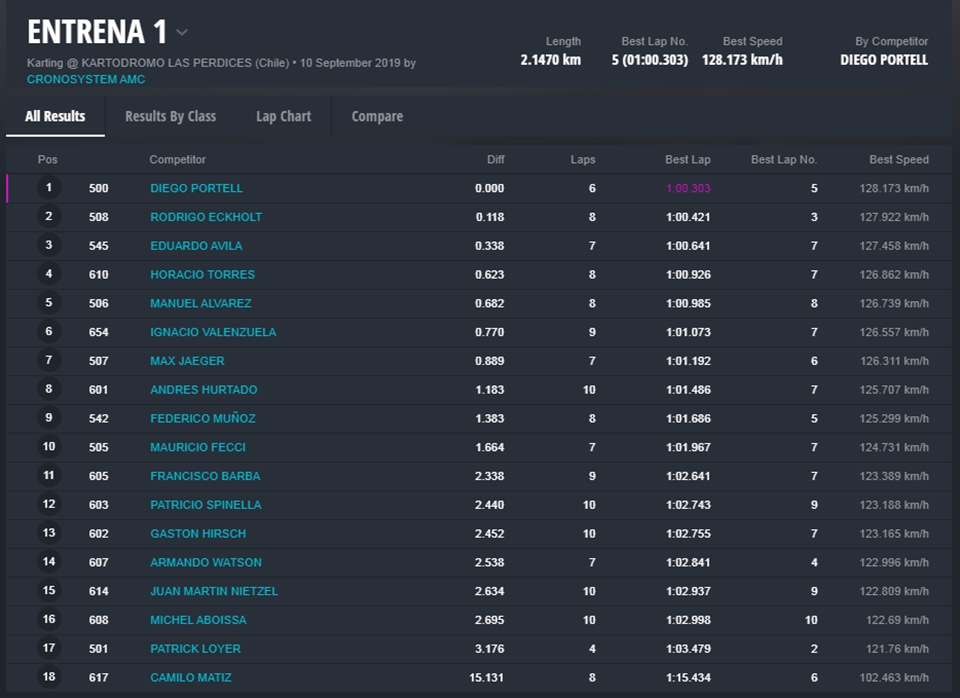This screenshot has width=960, height=698.
Task: Open competitor RODRIGO ECKHOLT details
Action: tap(203, 217)
